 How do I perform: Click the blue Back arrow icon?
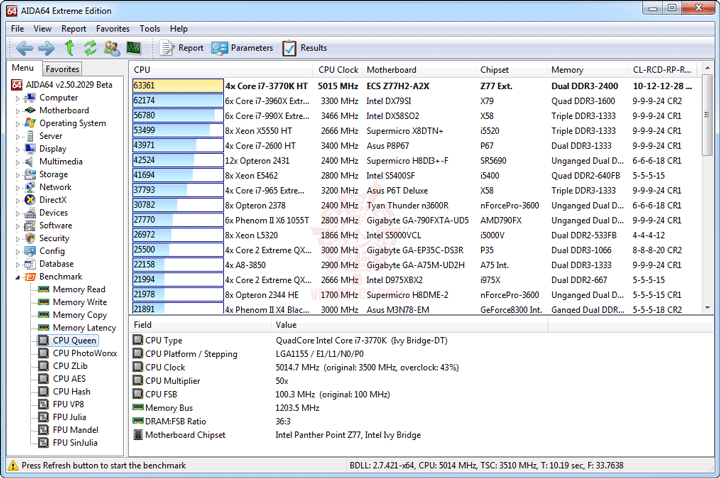point(24,48)
